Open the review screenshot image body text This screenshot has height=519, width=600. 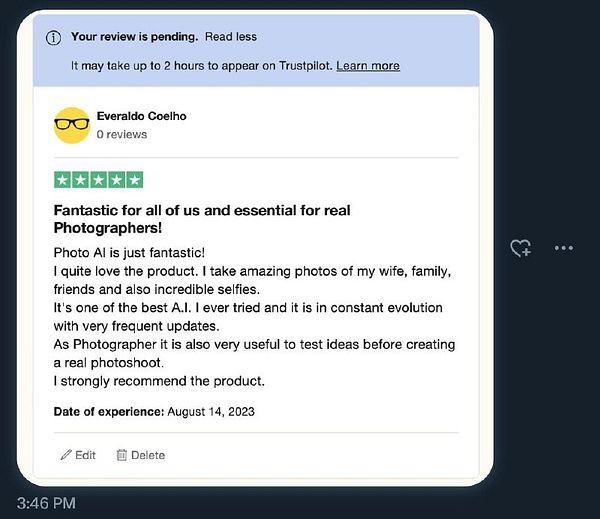pyautogui.click(x=254, y=317)
